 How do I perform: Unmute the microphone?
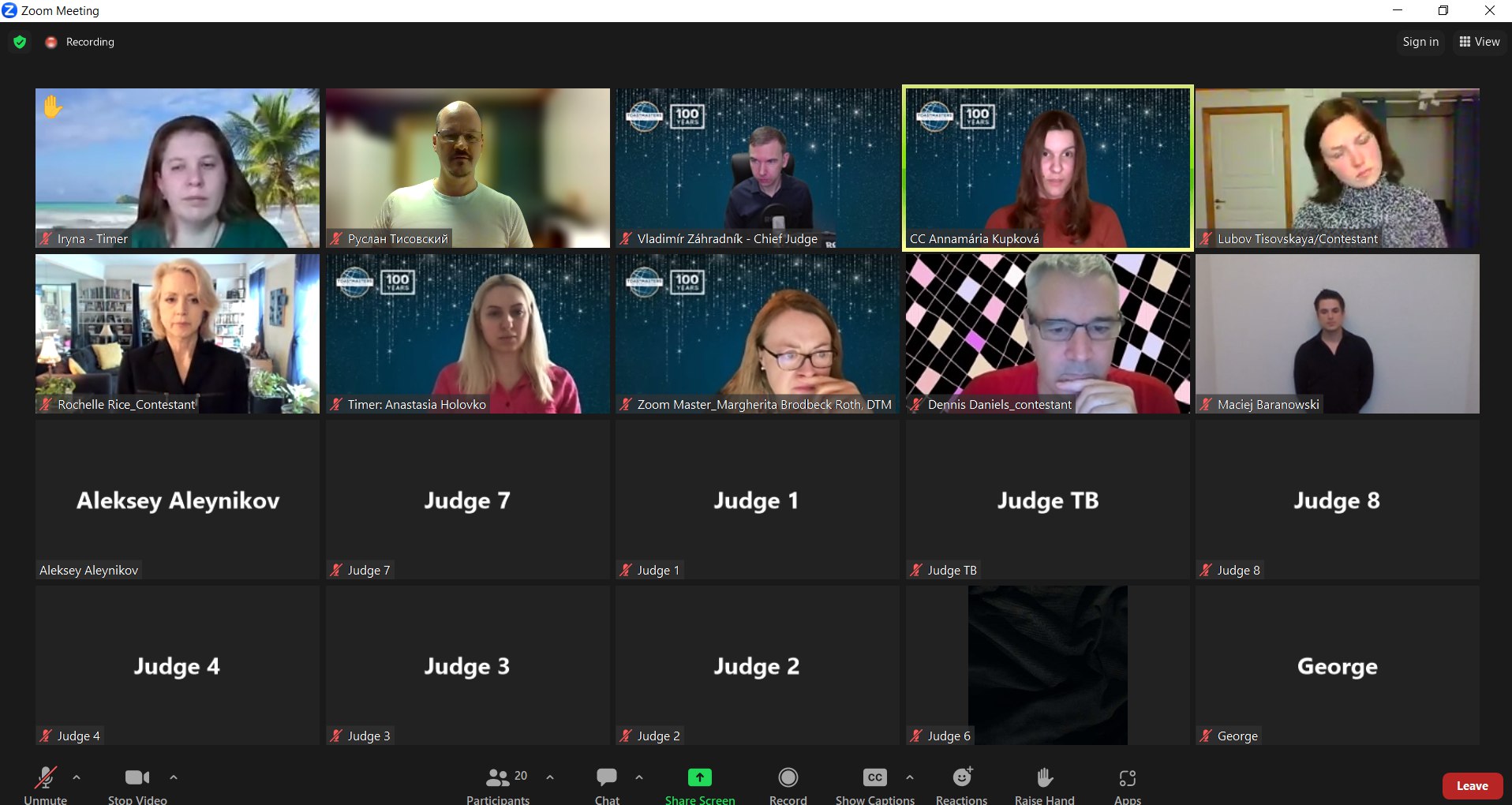[45, 778]
